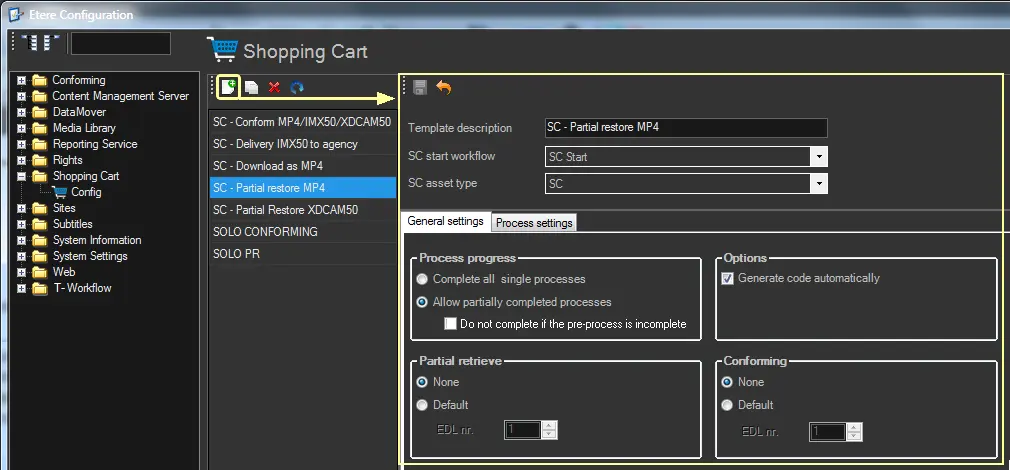This screenshot has width=1010, height=470.
Task: Click the collapse-all tree icon in toolbar
Action: point(50,43)
